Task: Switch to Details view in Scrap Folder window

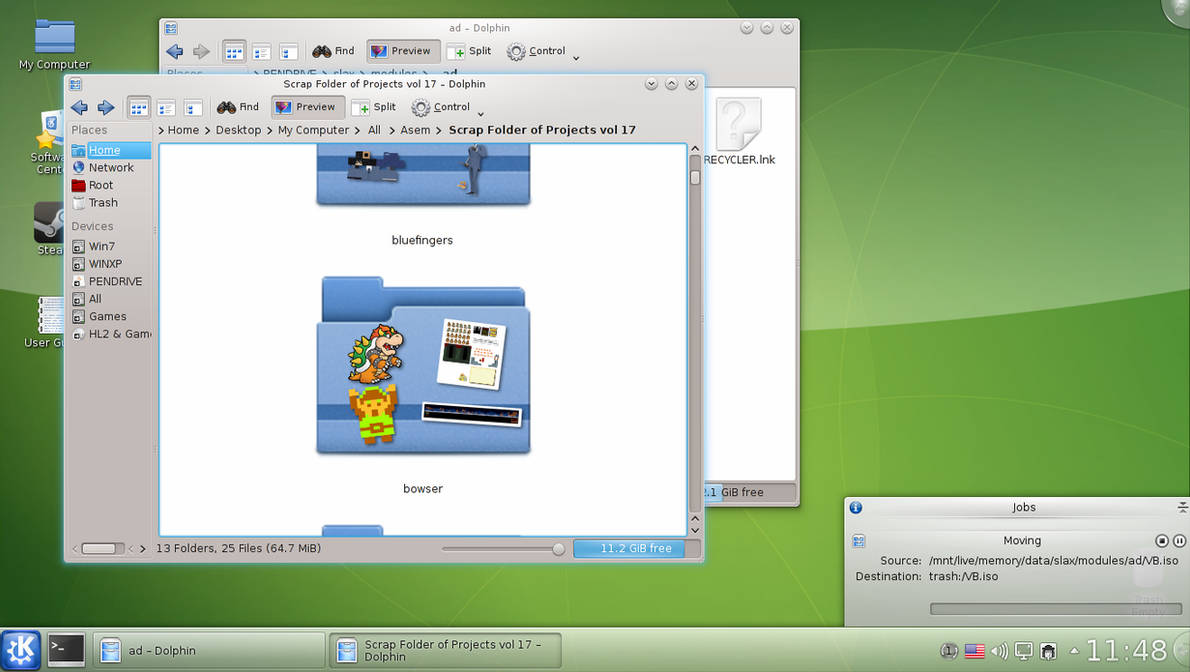Action: 193,108
